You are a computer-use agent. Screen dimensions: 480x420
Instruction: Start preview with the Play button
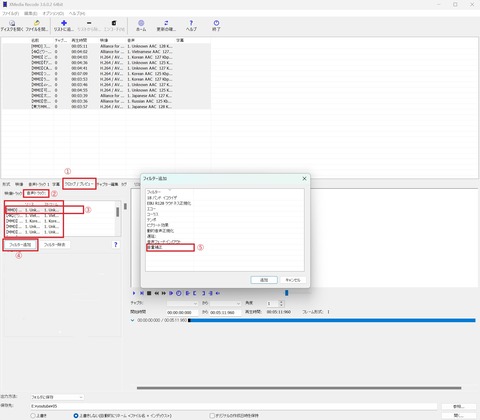(x=134, y=293)
